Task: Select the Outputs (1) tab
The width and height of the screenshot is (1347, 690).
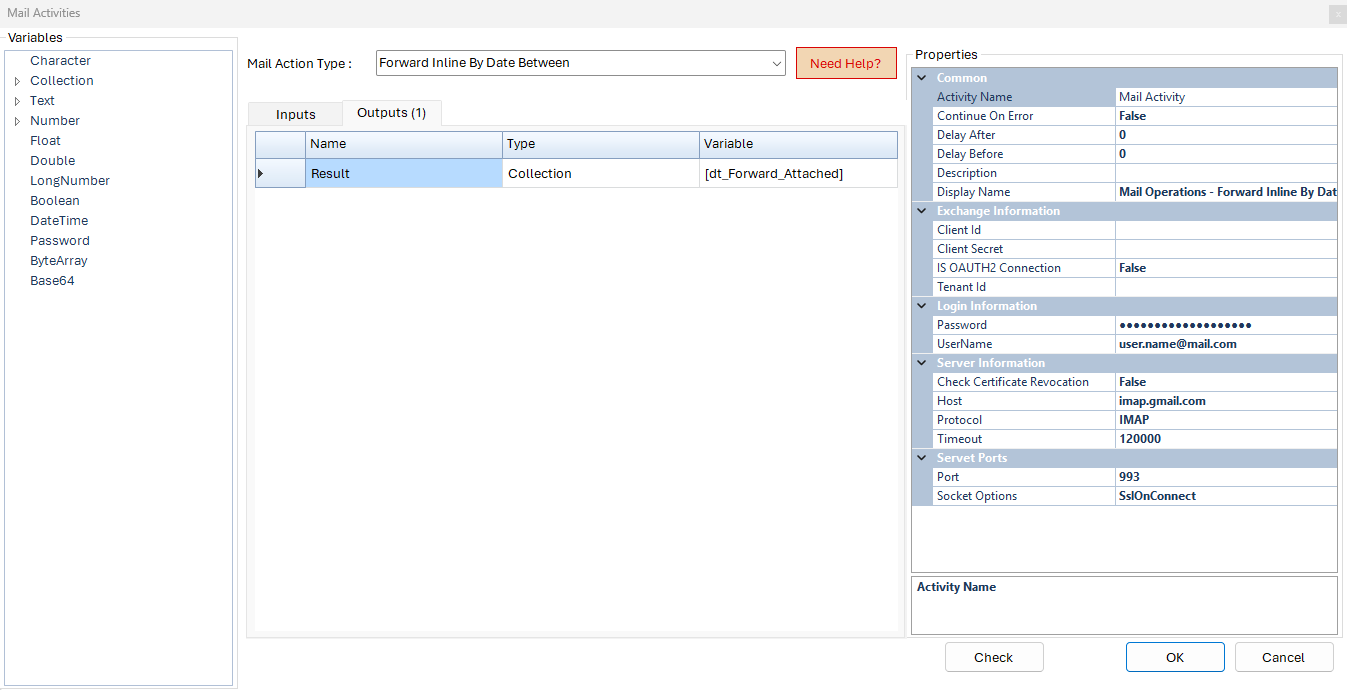Action: click(391, 113)
